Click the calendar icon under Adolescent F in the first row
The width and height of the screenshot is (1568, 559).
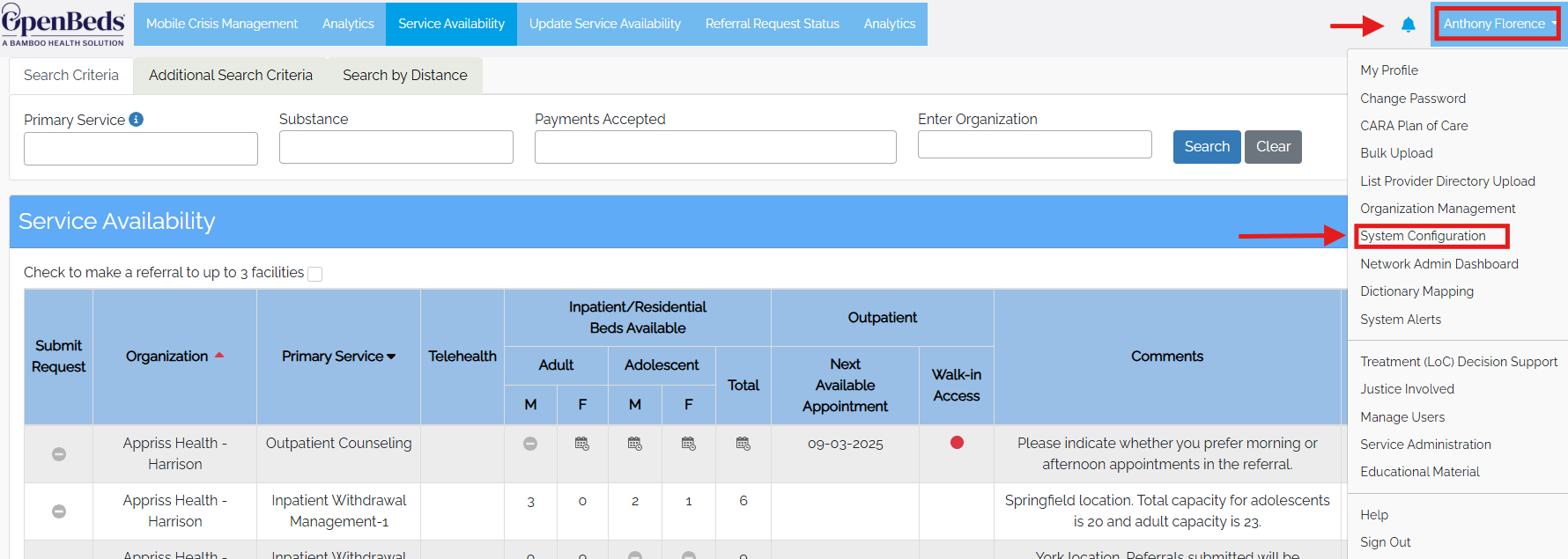689,444
